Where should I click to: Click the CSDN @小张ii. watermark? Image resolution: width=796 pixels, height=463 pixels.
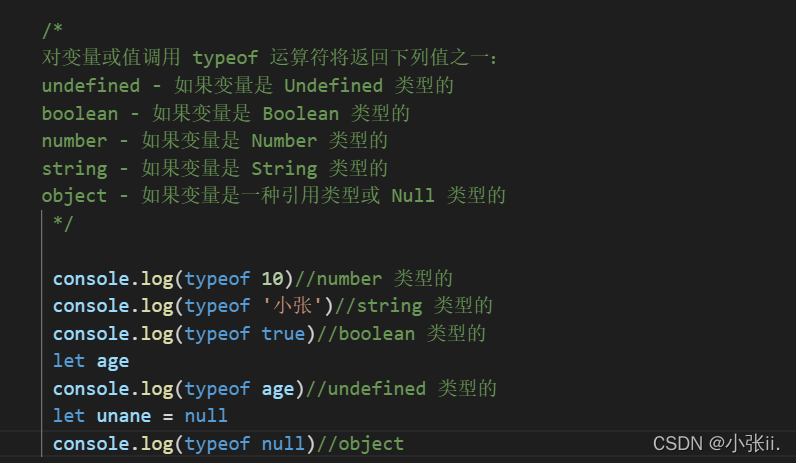point(716,444)
